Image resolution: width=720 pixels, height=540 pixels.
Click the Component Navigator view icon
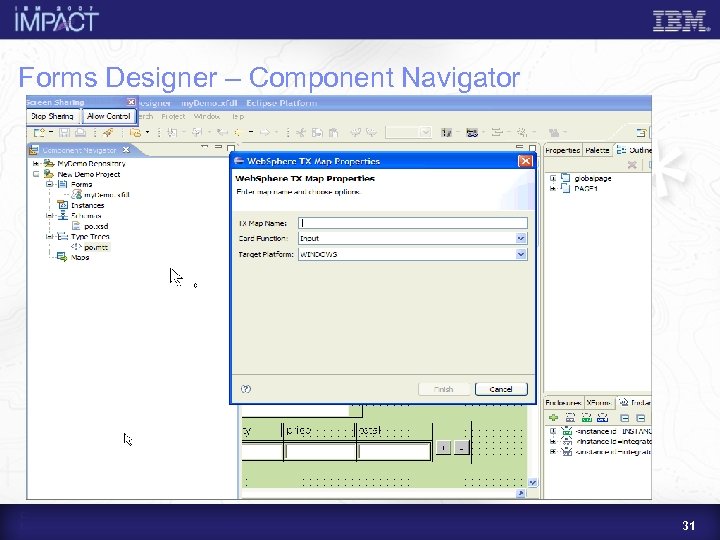(34, 150)
